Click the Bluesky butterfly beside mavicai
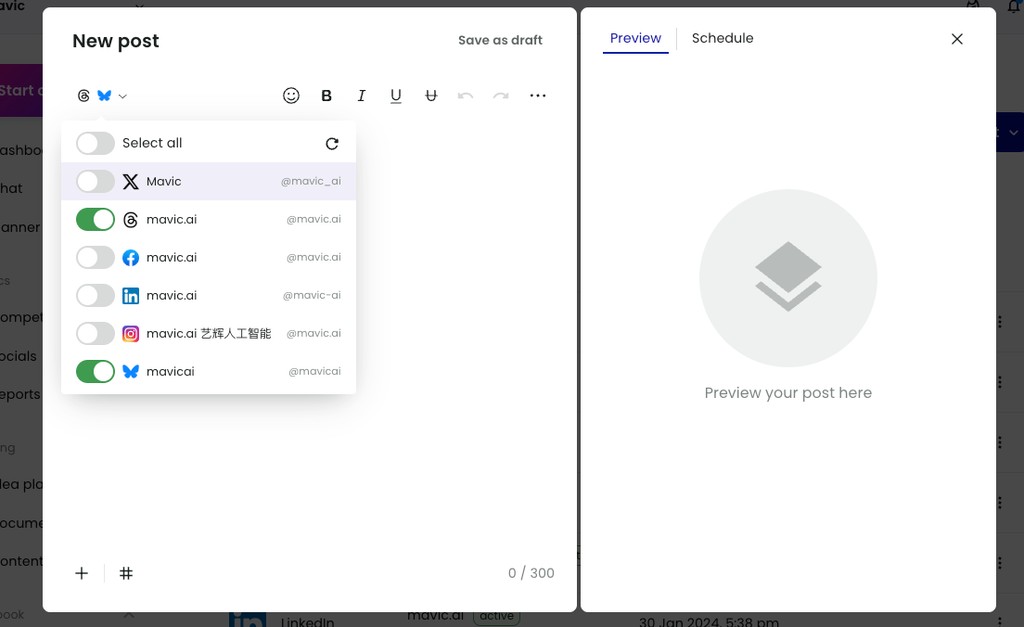Image resolution: width=1024 pixels, height=627 pixels. tap(131, 372)
